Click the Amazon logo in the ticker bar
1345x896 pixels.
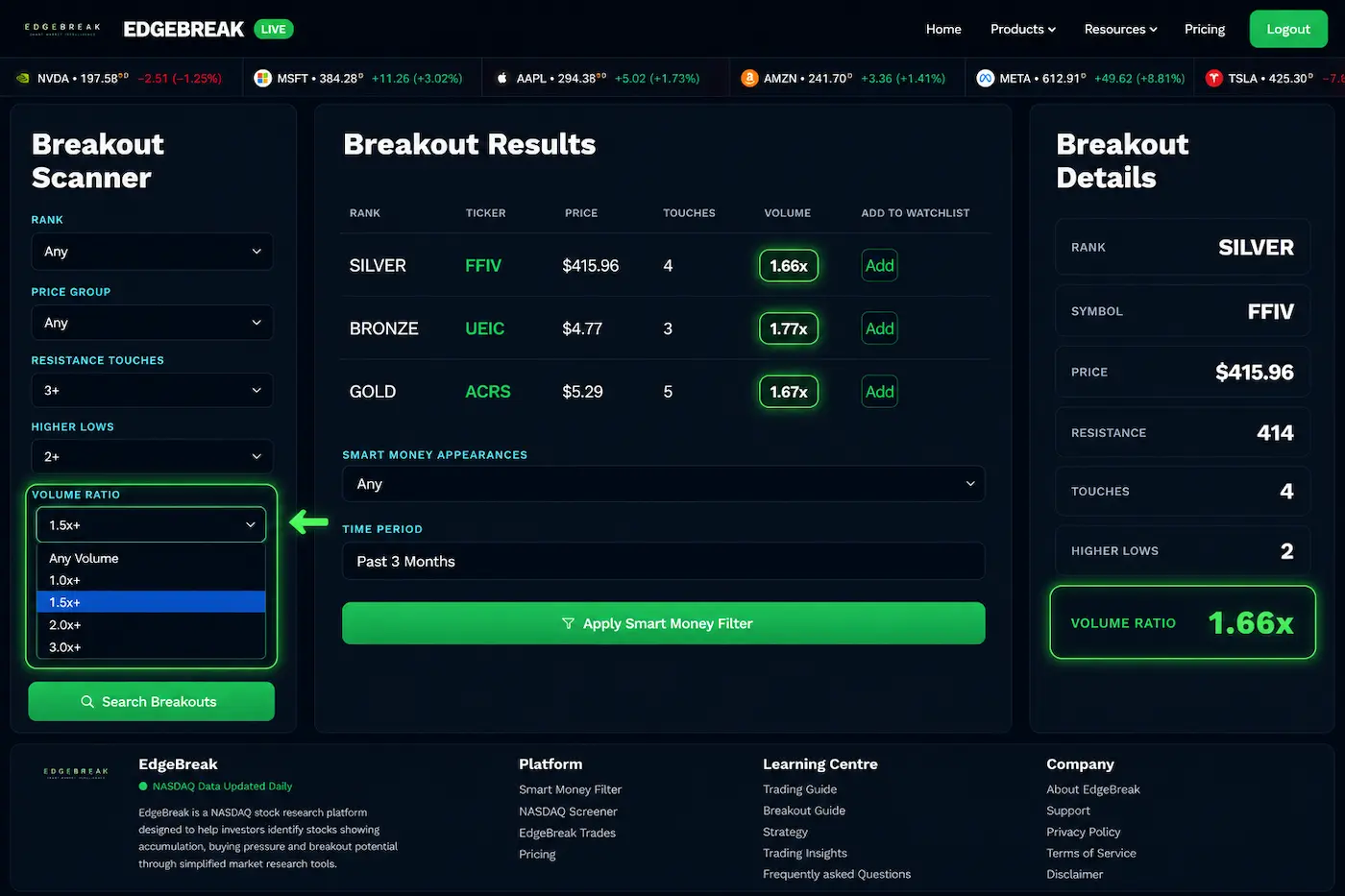[749, 79]
